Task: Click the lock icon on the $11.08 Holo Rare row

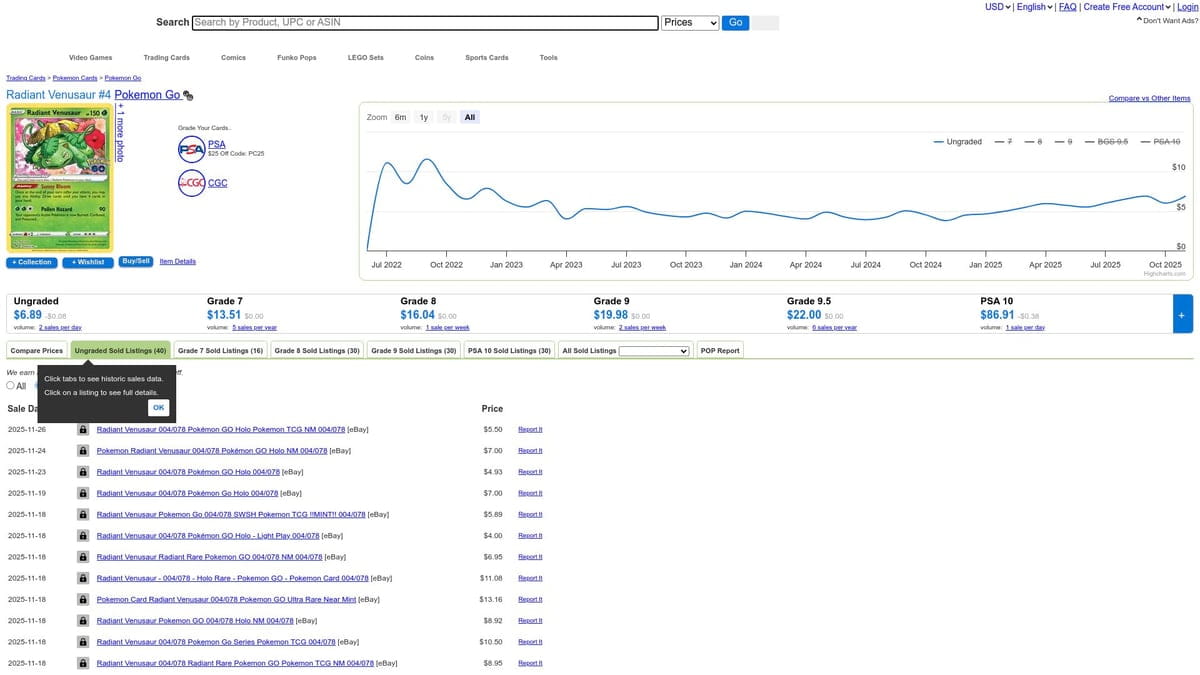Action: (x=83, y=578)
